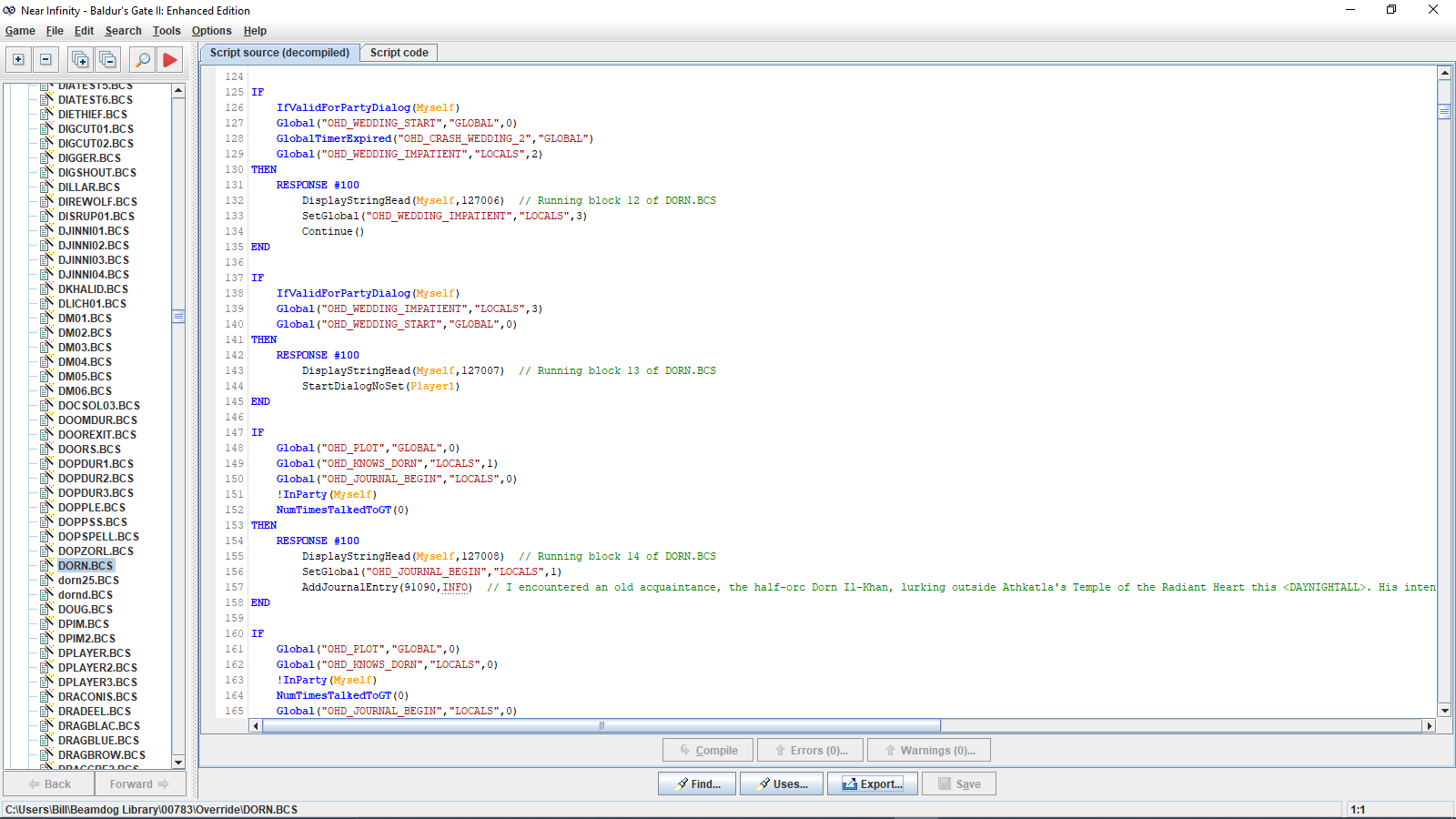Click the file icon next to DOORS.BCS
This screenshot has width=1456, height=819.
point(47,449)
